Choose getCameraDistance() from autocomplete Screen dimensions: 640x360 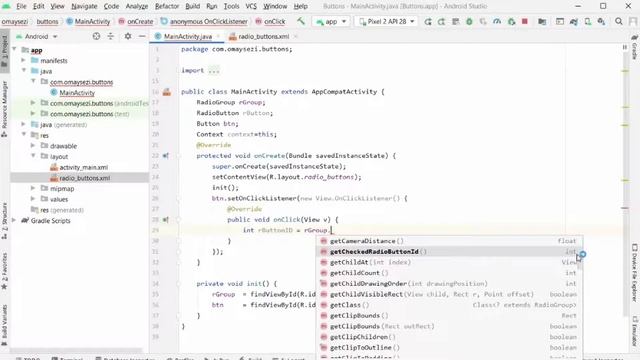[449, 241]
